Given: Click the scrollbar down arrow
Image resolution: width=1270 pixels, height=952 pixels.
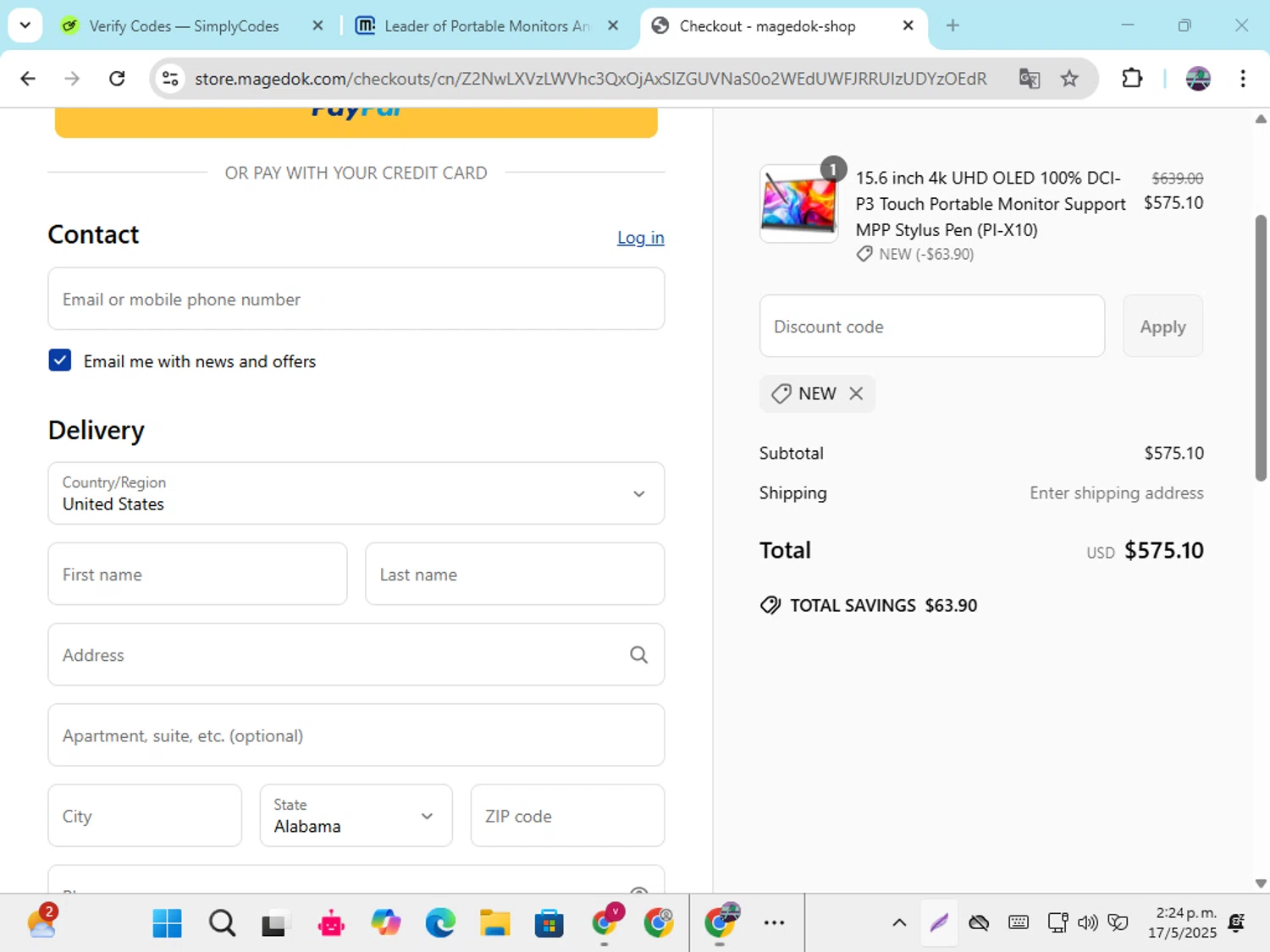Looking at the screenshot, I should tap(1261, 883).
